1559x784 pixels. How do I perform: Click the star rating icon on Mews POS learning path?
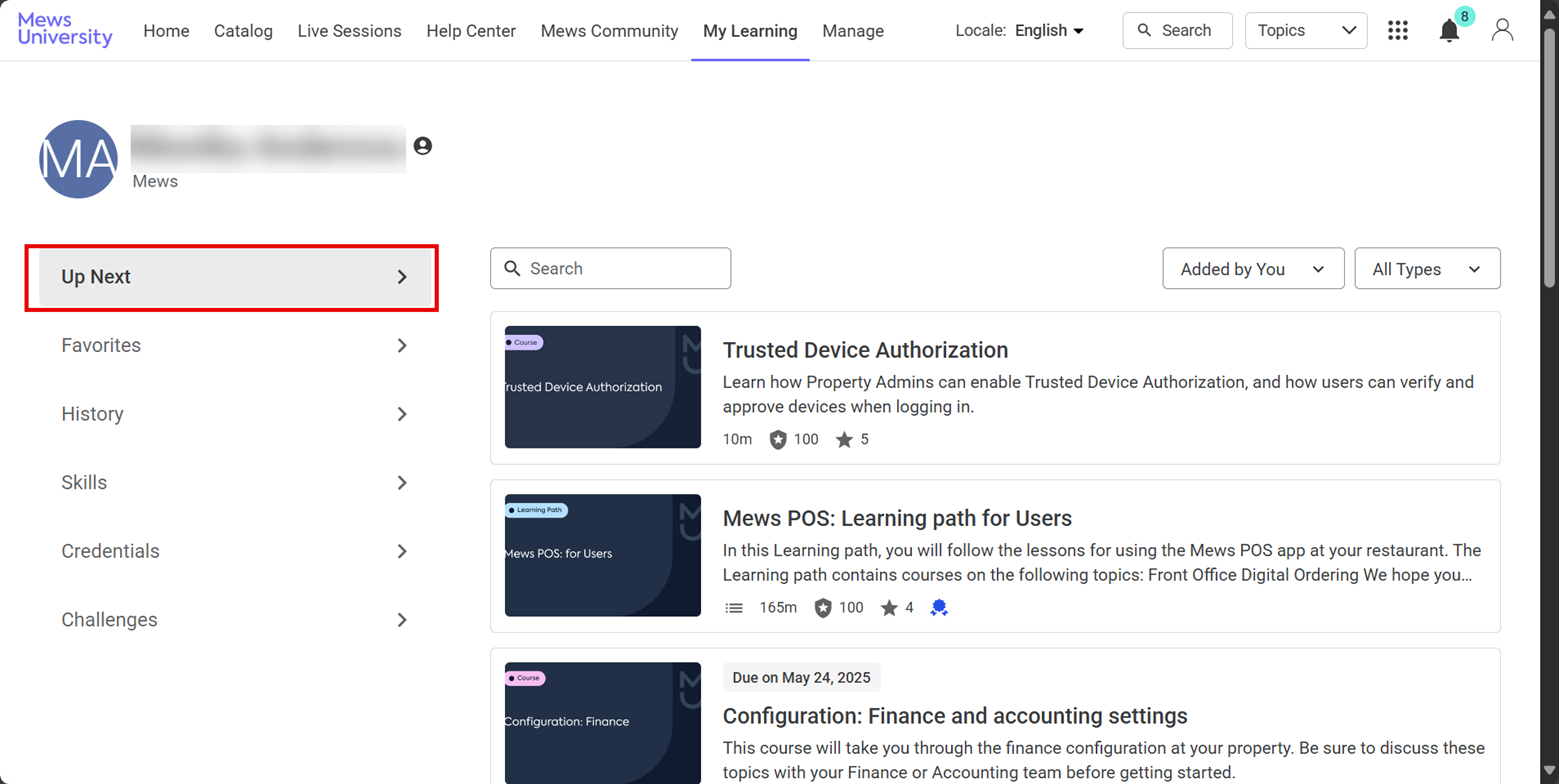coord(889,607)
